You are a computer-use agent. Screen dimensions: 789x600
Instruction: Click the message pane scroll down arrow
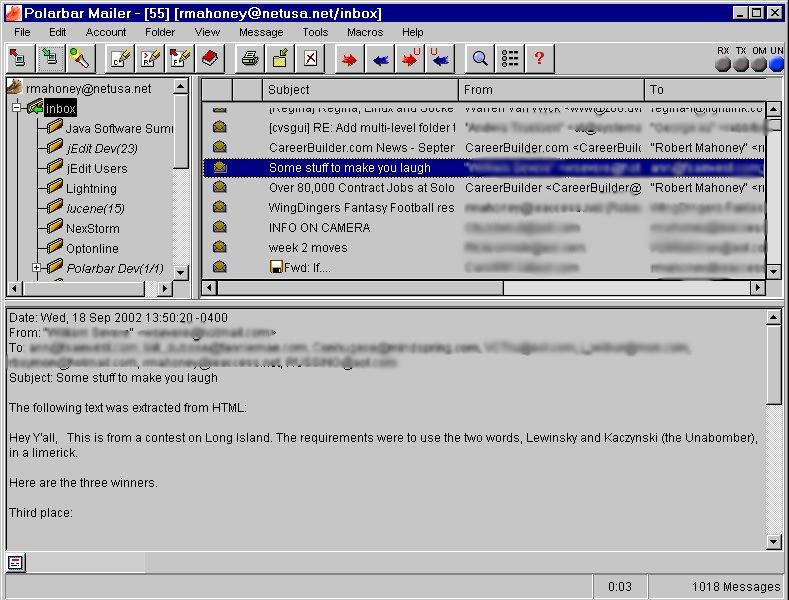point(773,542)
